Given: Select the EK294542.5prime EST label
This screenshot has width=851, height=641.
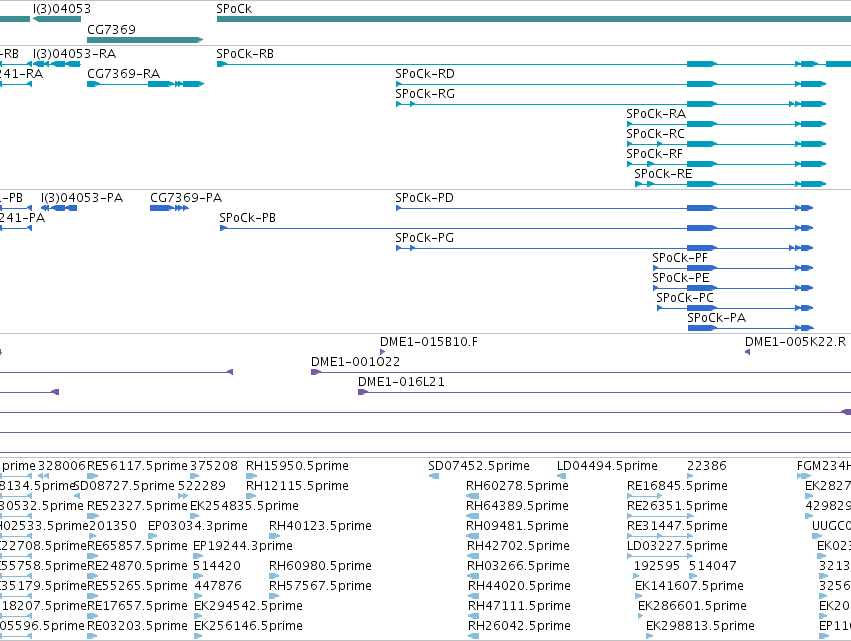Looking at the screenshot, I should coord(248,606).
